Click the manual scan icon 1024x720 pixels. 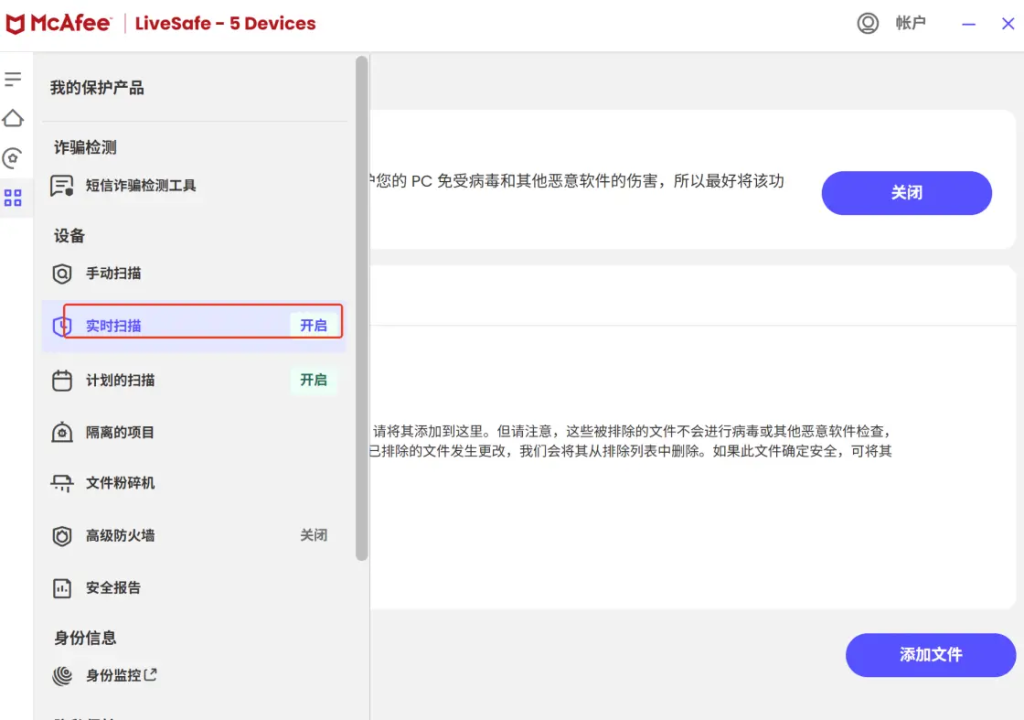pyautogui.click(x=62, y=273)
